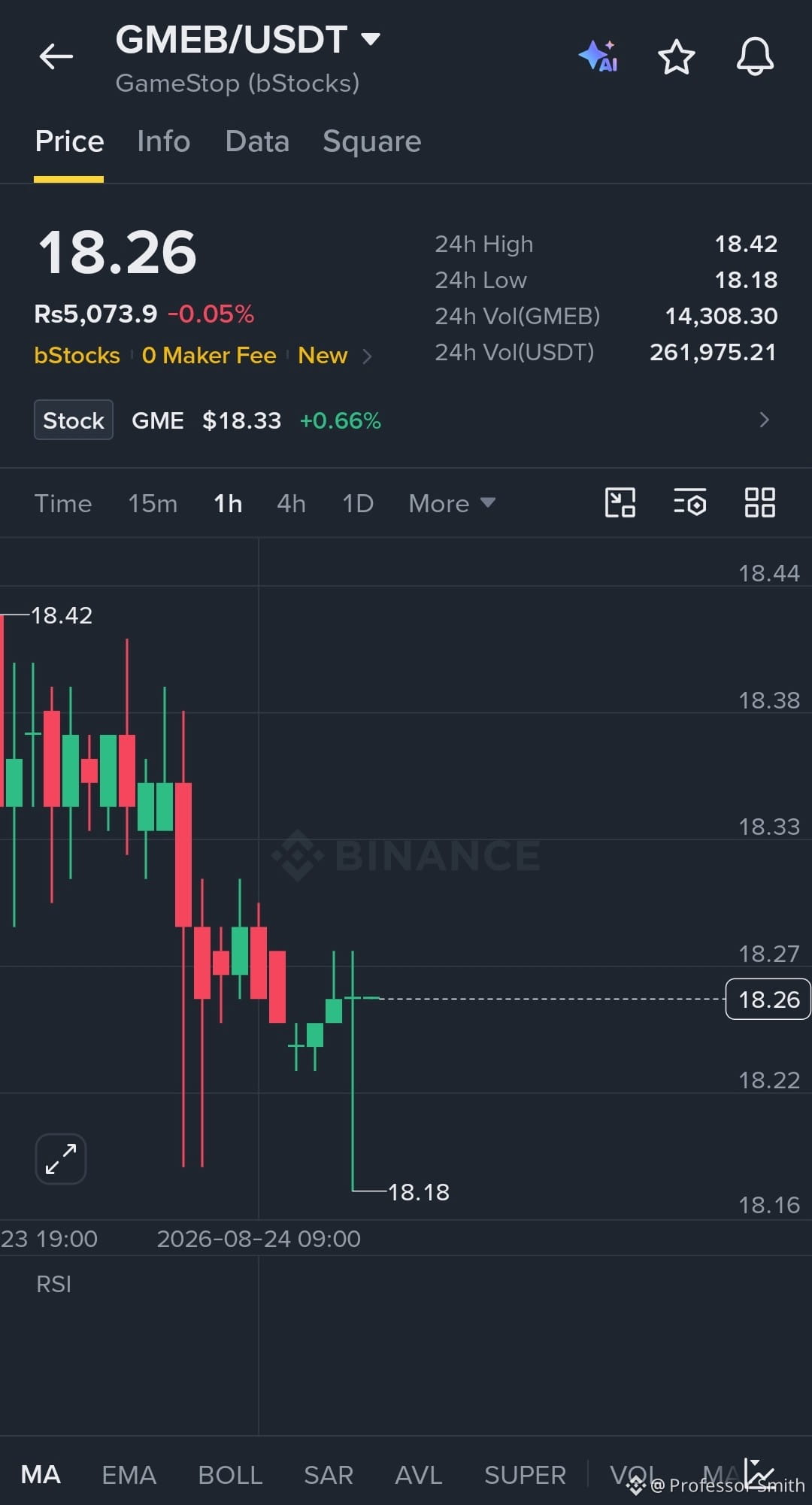Toggle the MA indicator

41,1474
